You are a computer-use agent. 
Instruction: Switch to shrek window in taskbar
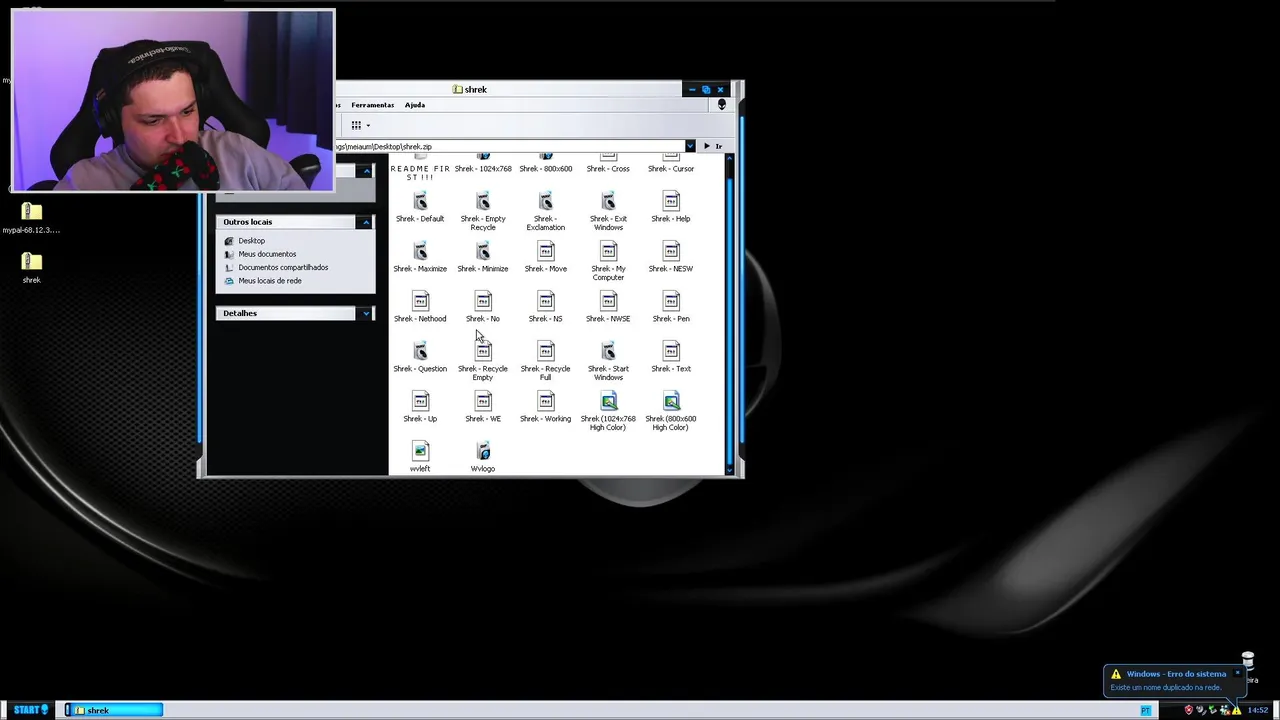click(113, 710)
